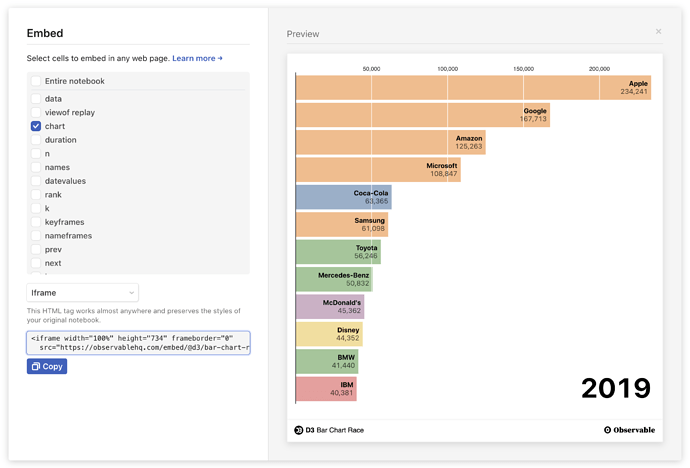Tick the viewof replay checkbox

click(x=37, y=113)
